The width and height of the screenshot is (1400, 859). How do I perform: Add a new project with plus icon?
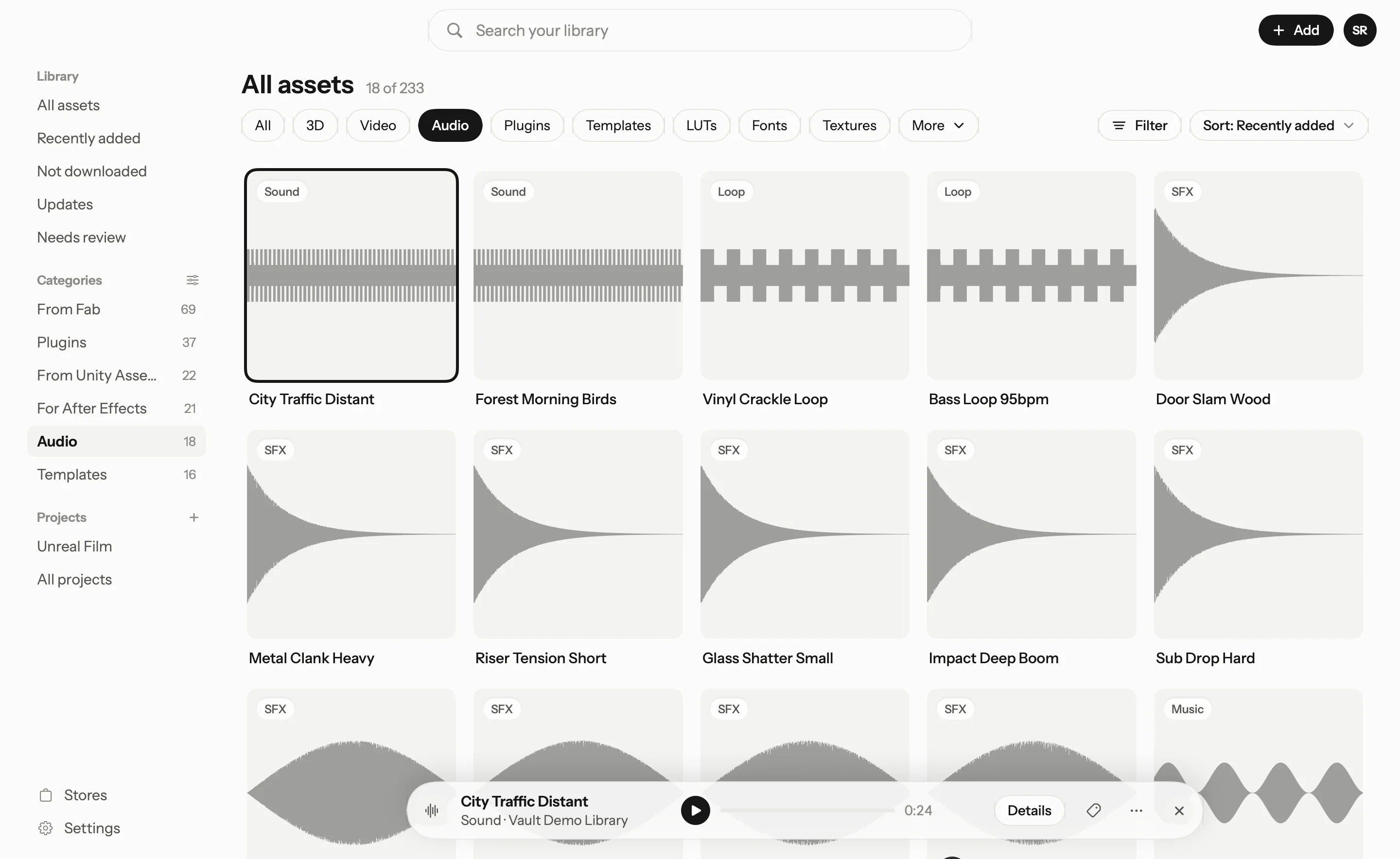[194, 517]
